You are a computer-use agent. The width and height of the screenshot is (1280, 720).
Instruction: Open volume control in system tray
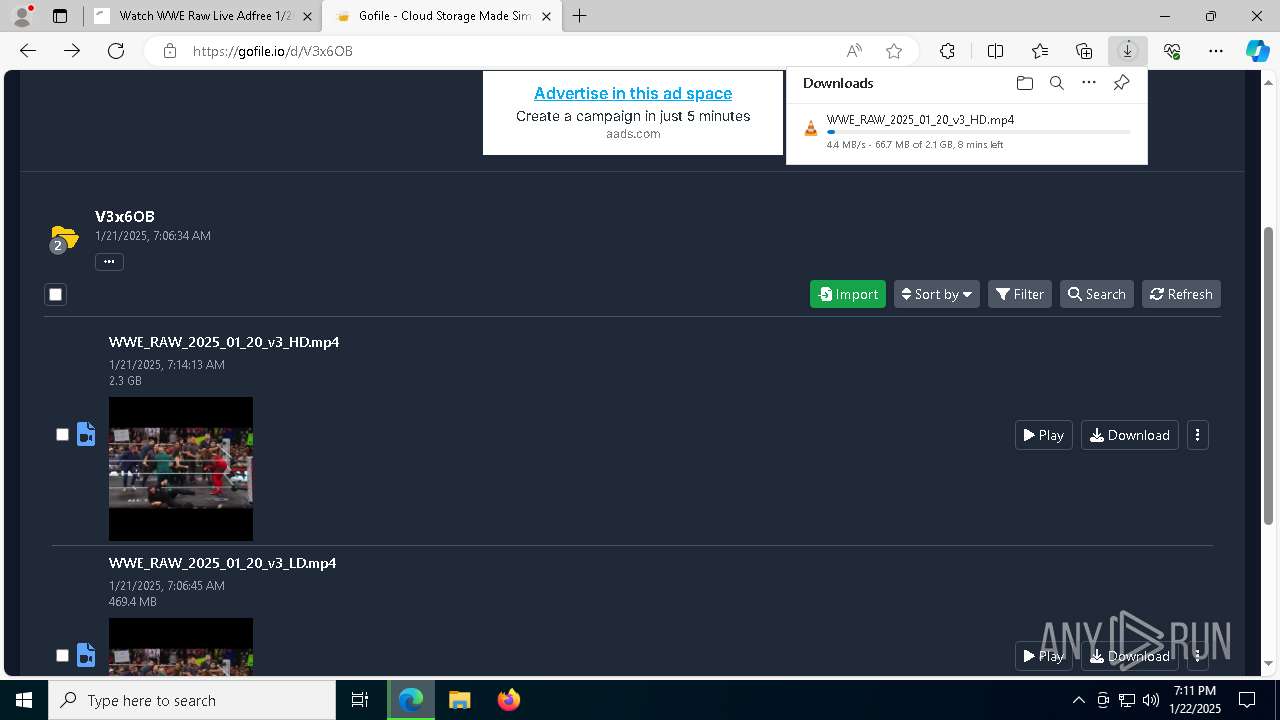pos(1151,700)
